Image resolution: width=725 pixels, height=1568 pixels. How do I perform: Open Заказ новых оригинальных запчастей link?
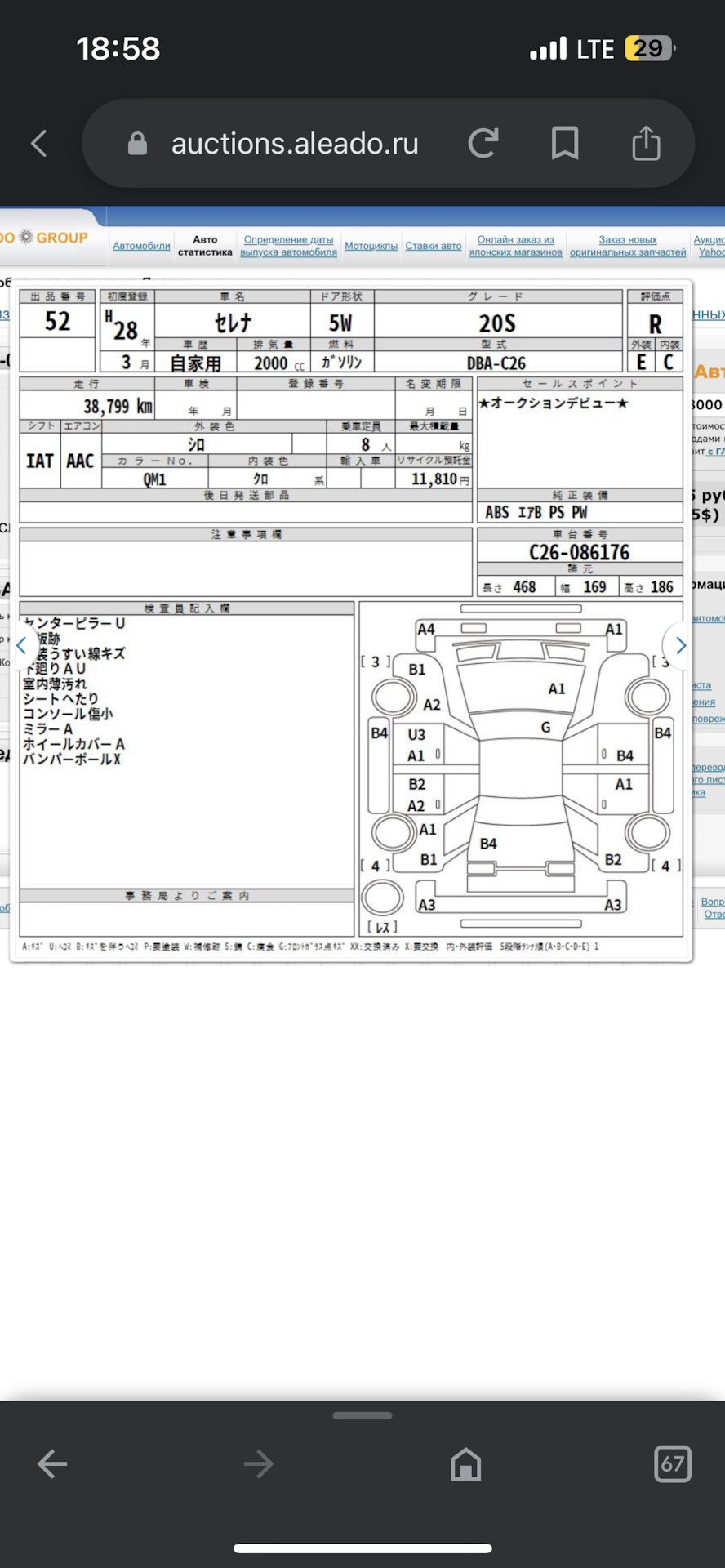pos(627,246)
